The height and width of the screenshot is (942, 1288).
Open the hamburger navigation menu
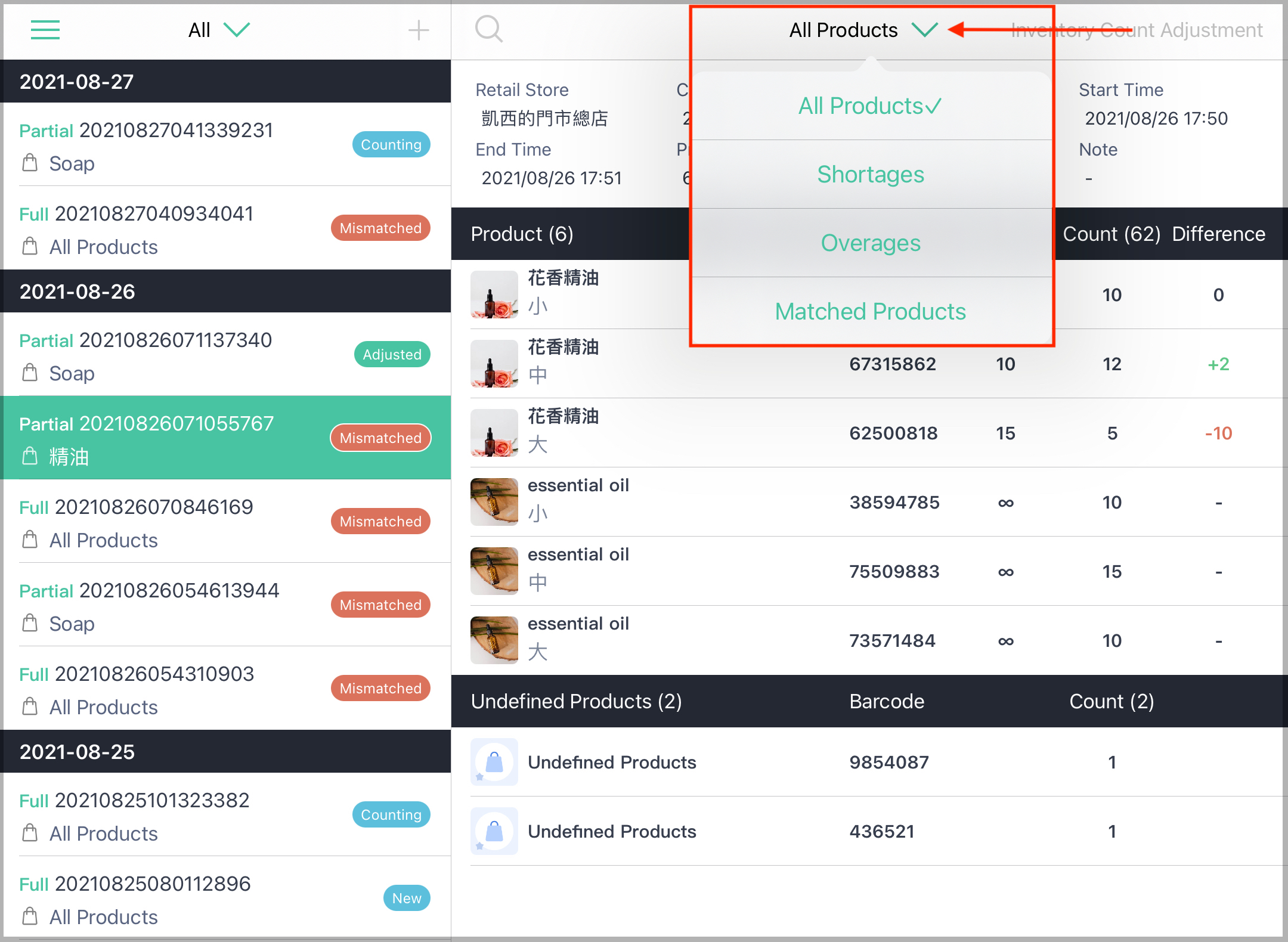tap(45, 30)
